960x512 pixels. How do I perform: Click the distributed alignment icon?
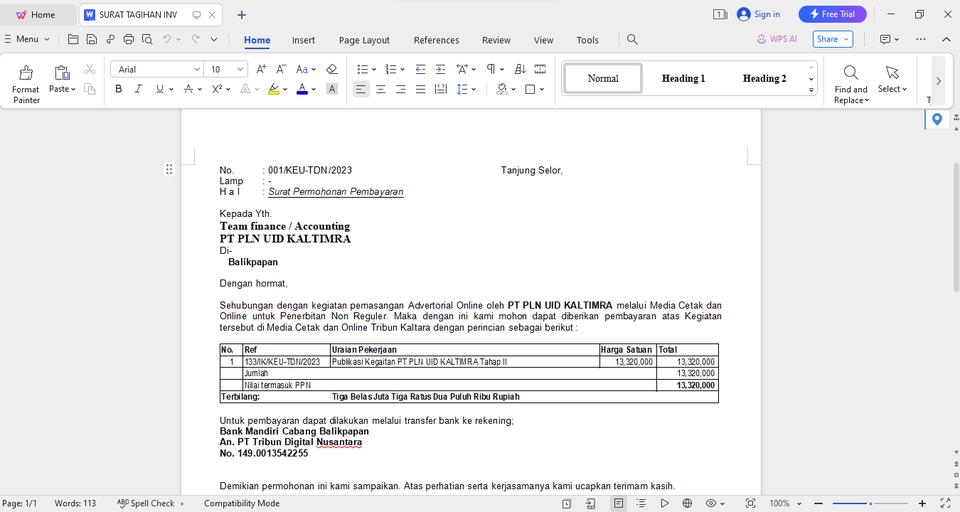pyautogui.click(x=440, y=89)
